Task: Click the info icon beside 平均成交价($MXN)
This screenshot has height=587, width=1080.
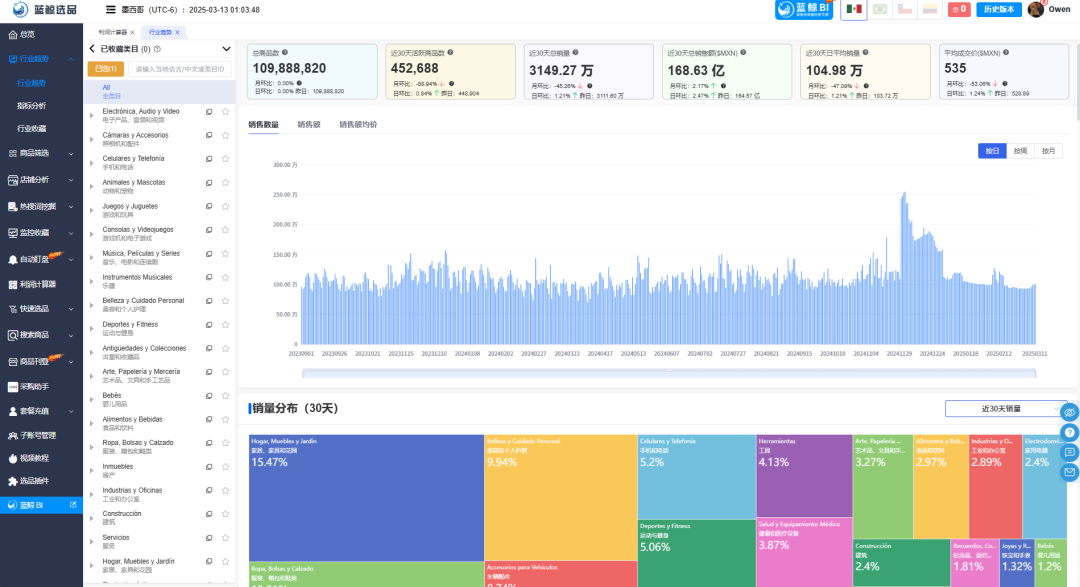Action: (x=1006, y=52)
